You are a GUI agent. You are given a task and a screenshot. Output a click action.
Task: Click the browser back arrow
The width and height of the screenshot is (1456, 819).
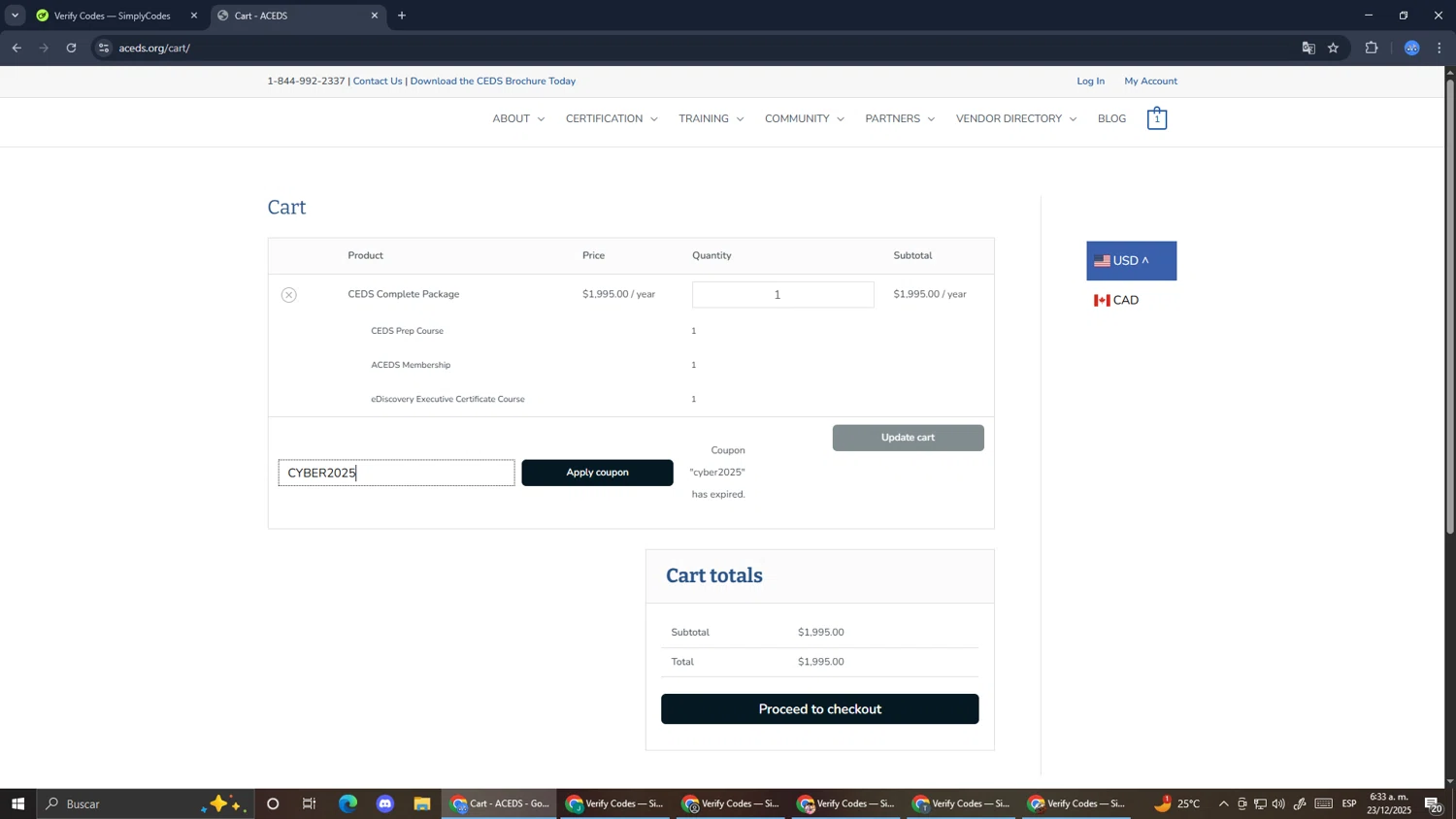[17, 48]
